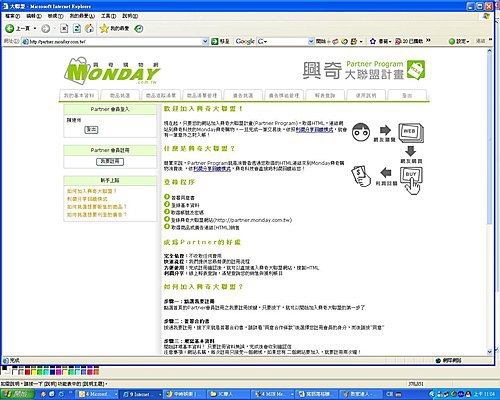Expand the address bar URL dropdown
This screenshot has height=400, width=500.
205,41
